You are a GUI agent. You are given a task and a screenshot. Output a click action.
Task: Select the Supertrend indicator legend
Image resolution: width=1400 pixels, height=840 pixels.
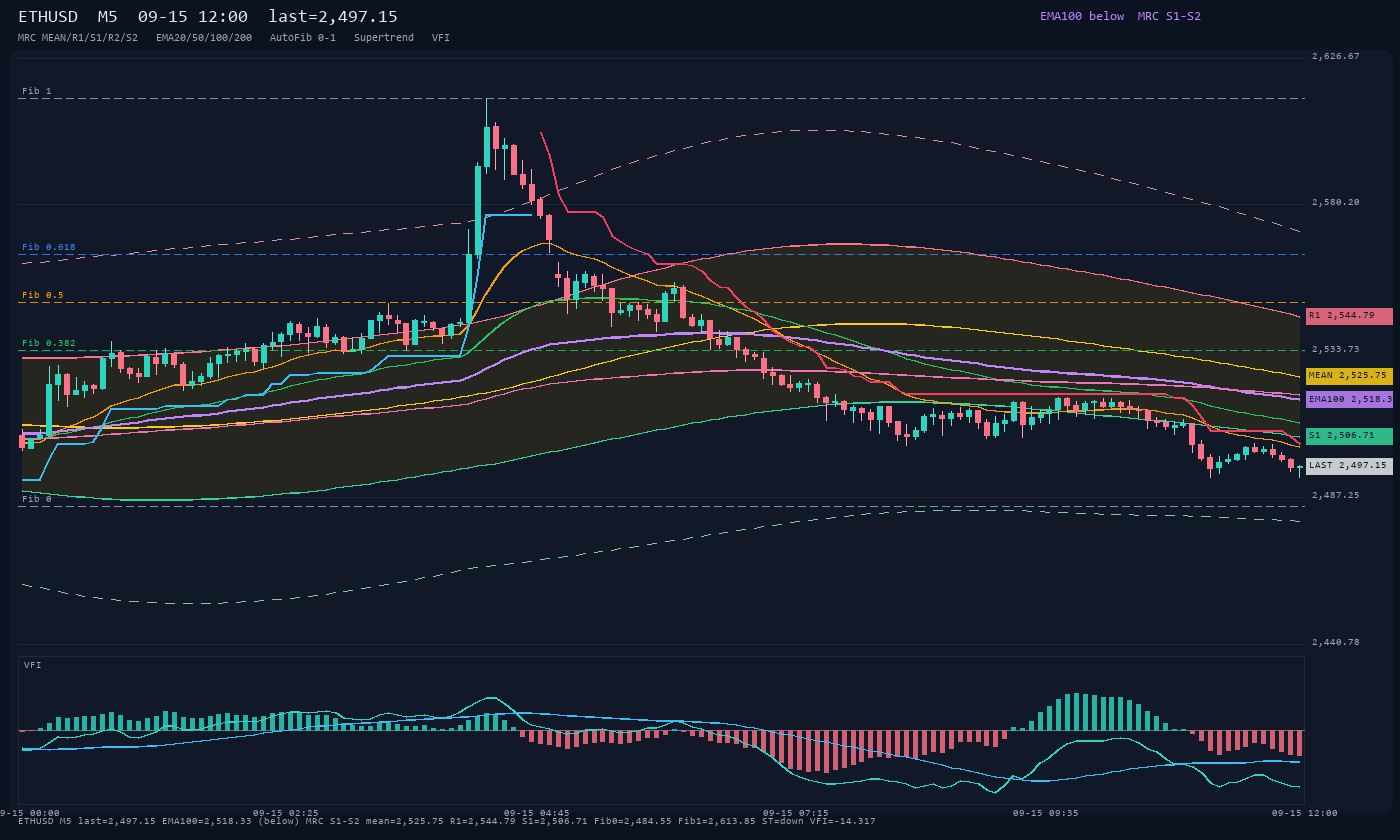click(x=384, y=37)
